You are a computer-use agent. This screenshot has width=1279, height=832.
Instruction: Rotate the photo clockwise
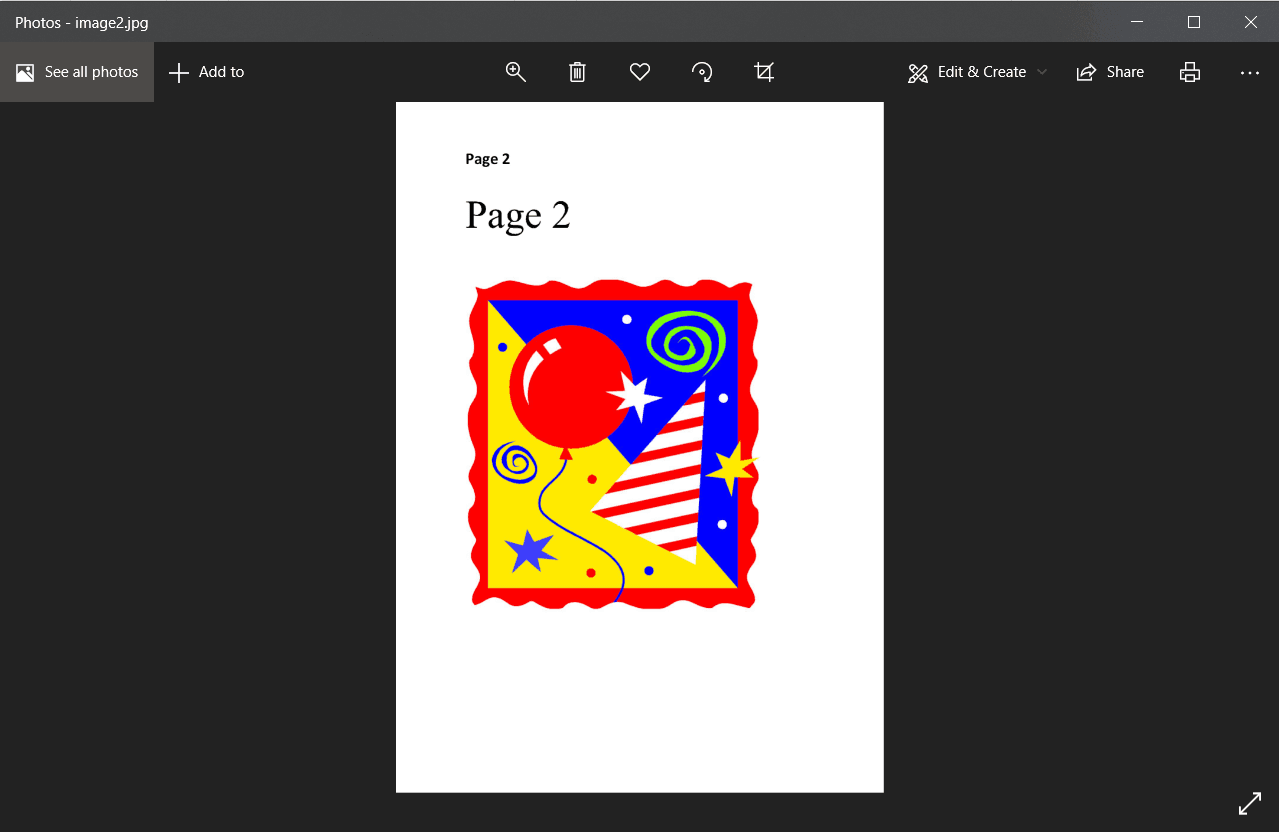(x=701, y=71)
